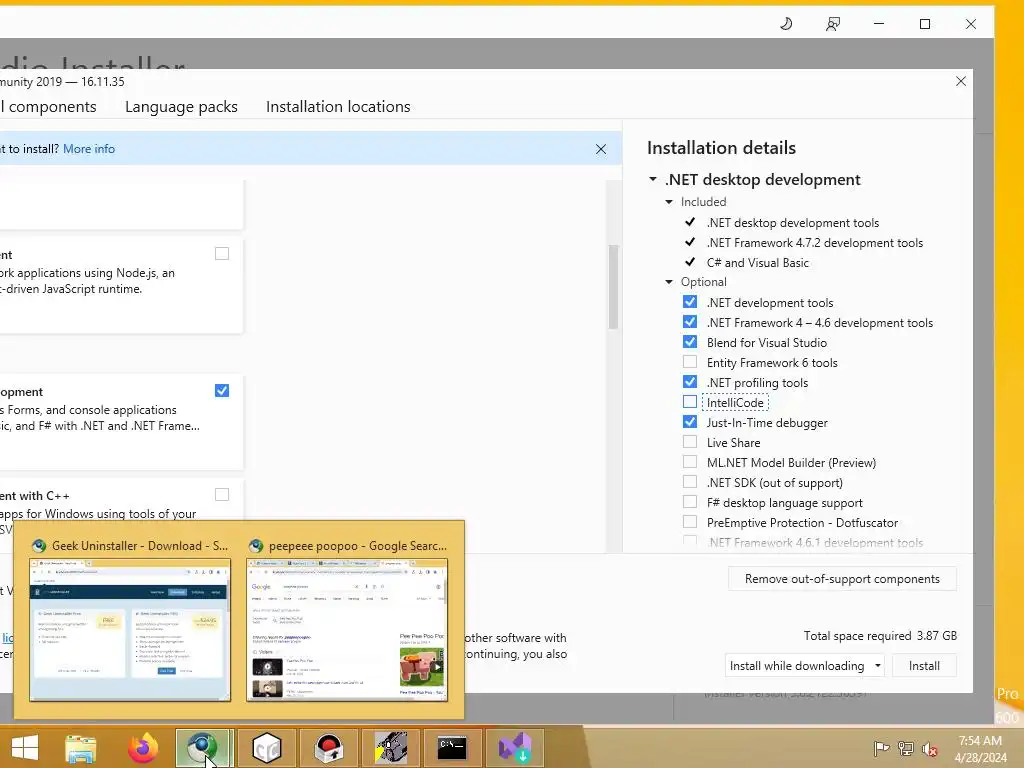Screen dimensions: 1024x768
Task: Show the taskbar clock and date
Action: tap(980, 748)
